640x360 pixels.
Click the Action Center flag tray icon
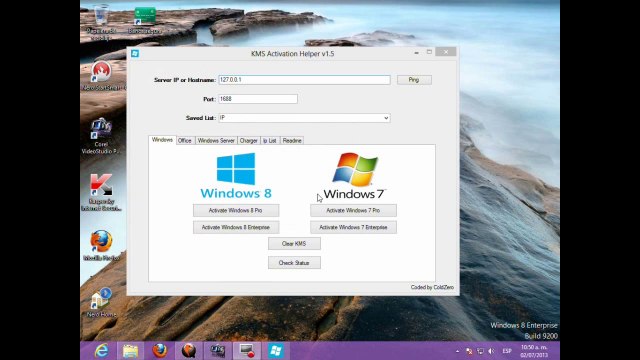(x=469, y=351)
